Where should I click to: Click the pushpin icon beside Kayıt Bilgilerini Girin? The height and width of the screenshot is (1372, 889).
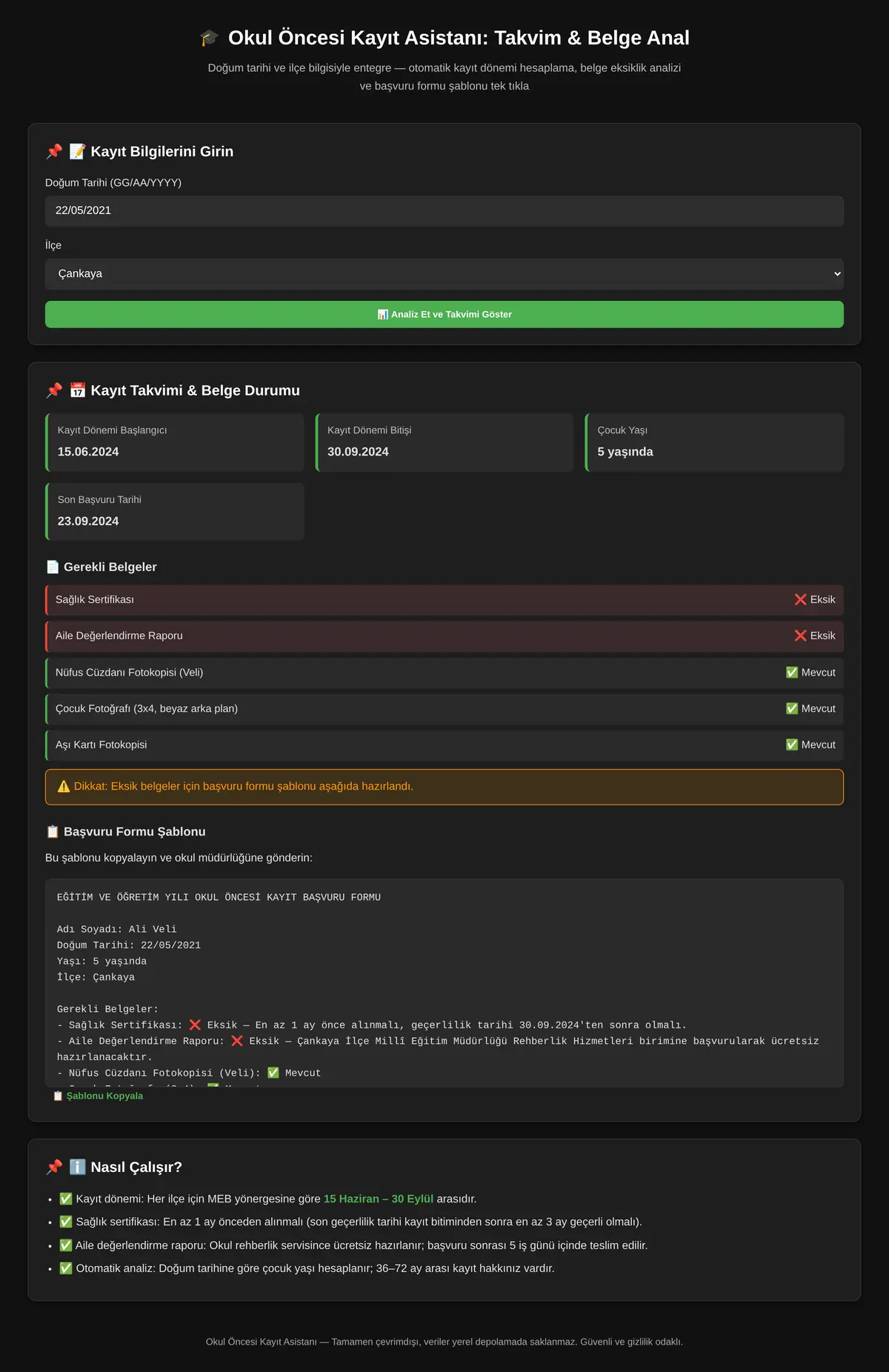click(x=54, y=152)
